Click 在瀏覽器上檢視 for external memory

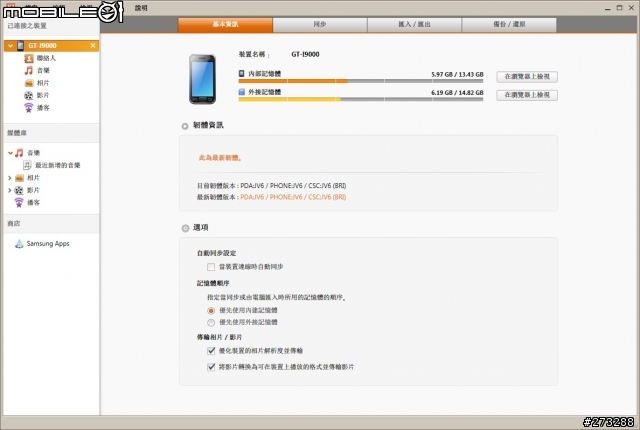(x=527, y=95)
